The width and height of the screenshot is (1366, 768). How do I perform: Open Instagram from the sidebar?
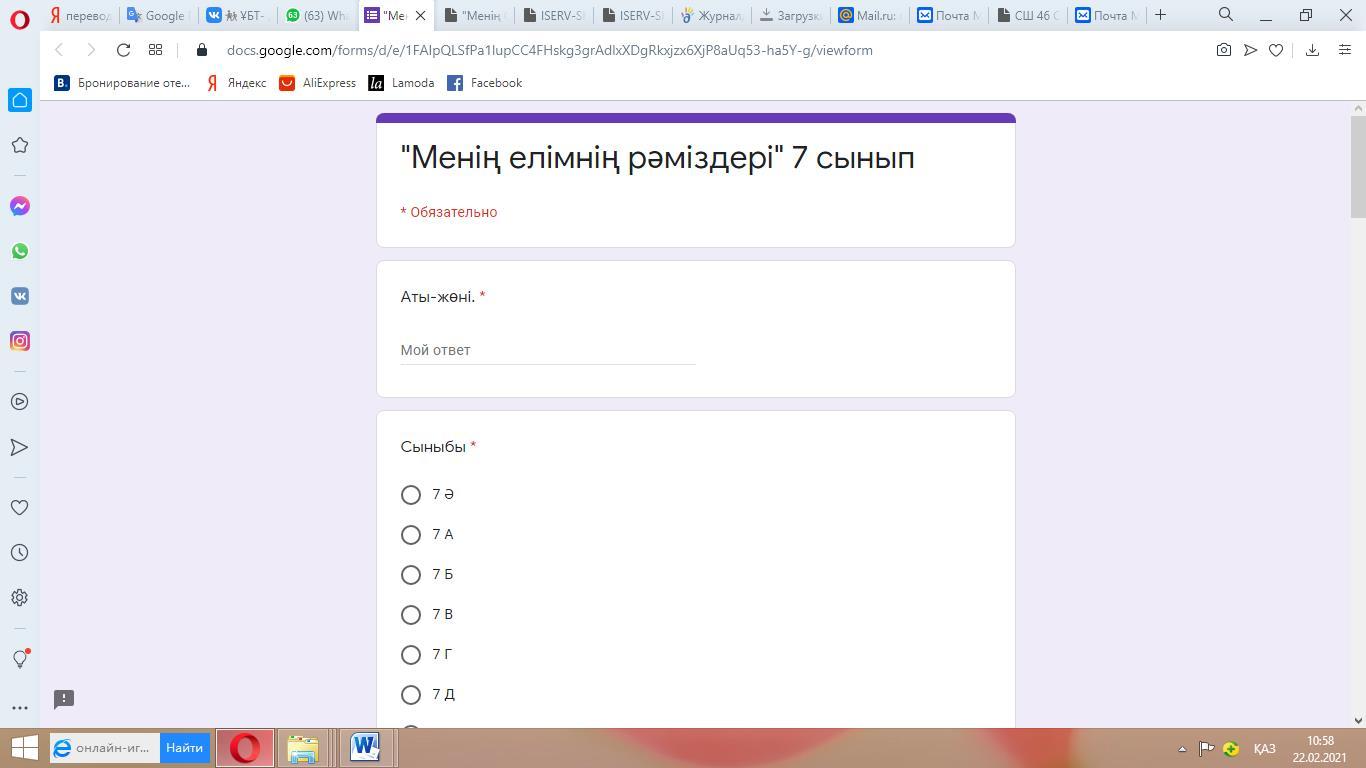pyautogui.click(x=19, y=341)
